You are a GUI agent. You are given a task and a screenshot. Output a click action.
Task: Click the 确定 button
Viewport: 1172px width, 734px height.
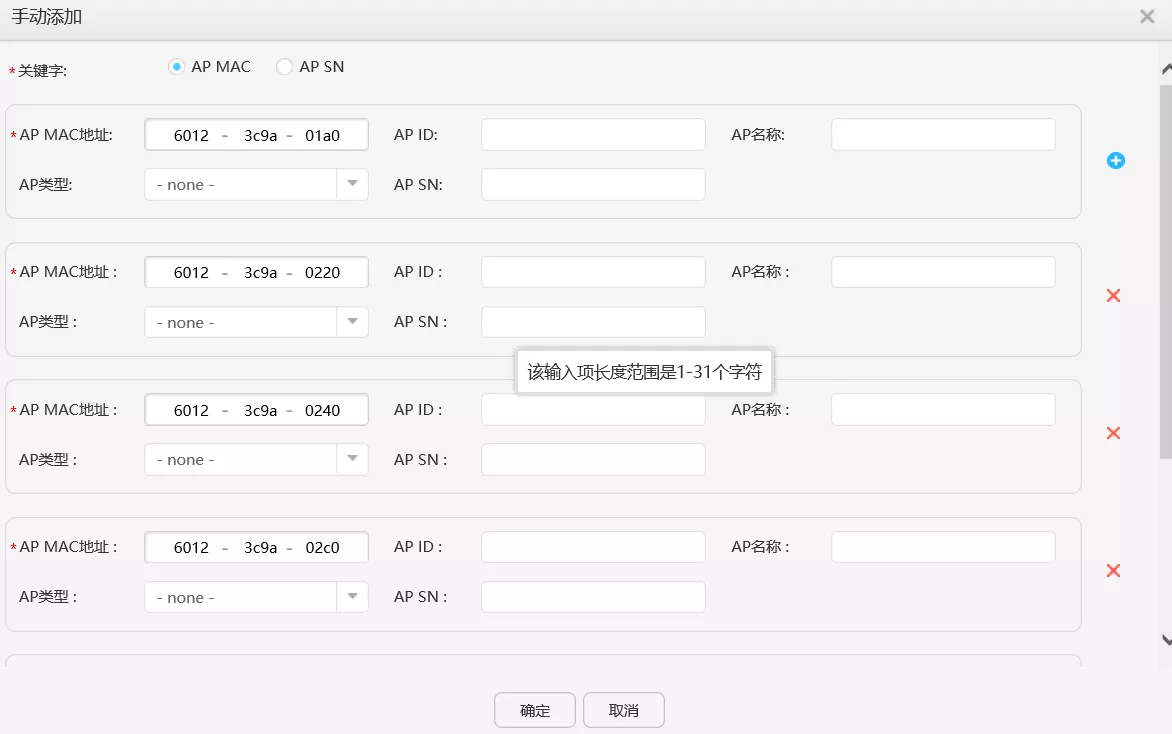click(x=535, y=710)
